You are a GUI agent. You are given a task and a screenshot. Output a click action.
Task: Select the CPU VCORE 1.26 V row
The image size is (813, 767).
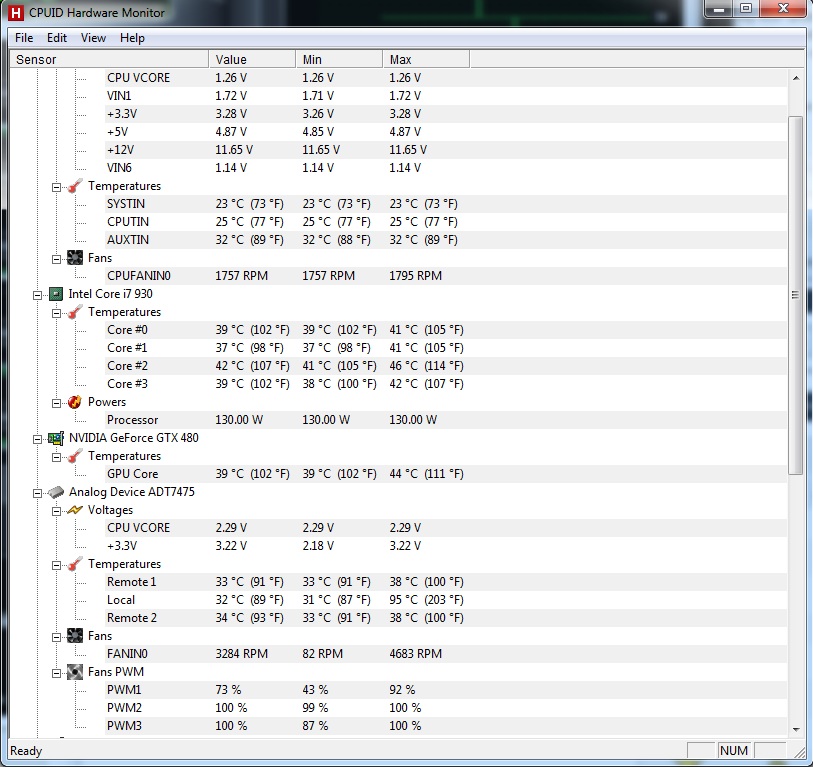coord(446,78)
